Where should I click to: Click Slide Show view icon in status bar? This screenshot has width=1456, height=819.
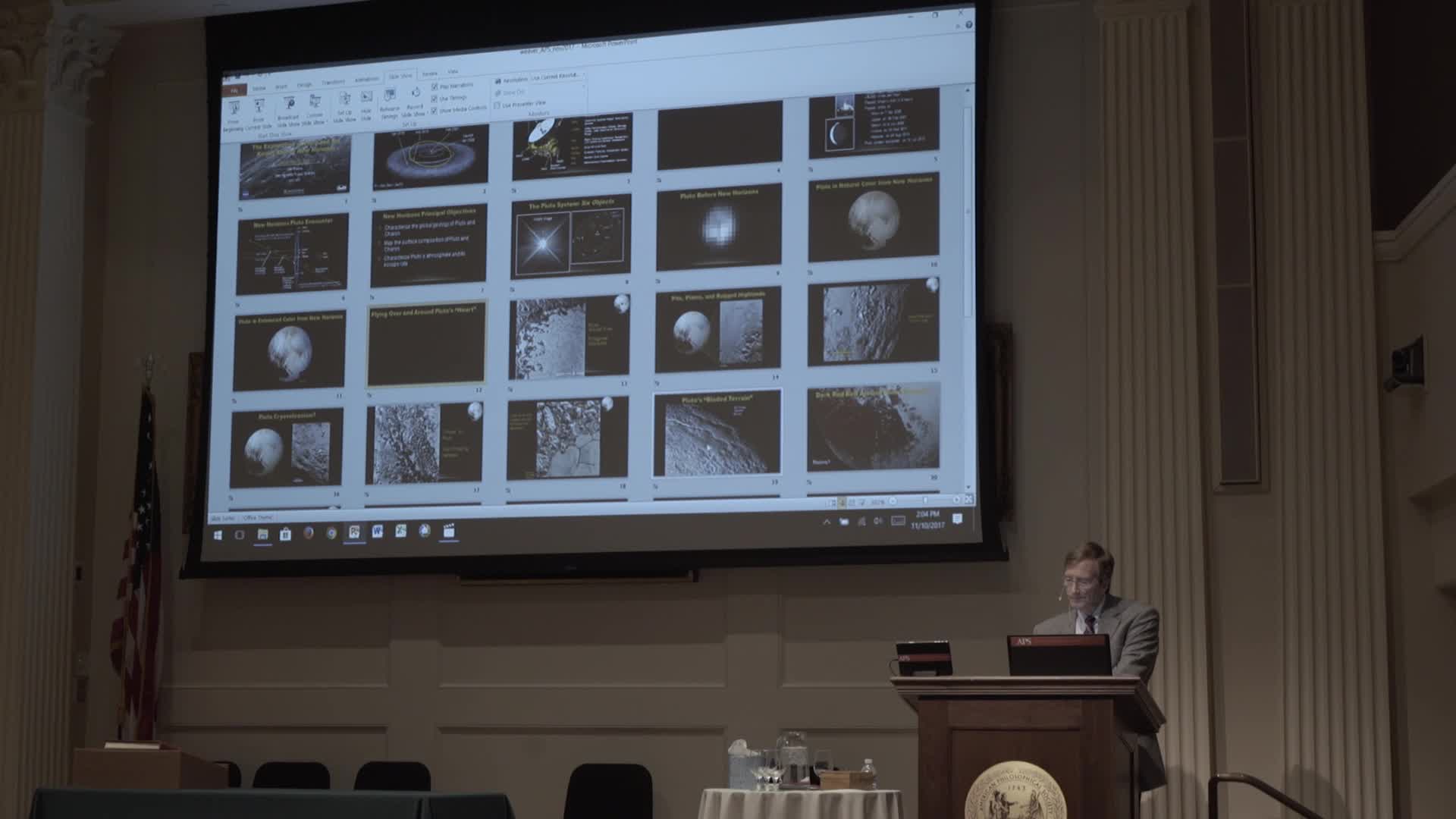coord(862,501)
